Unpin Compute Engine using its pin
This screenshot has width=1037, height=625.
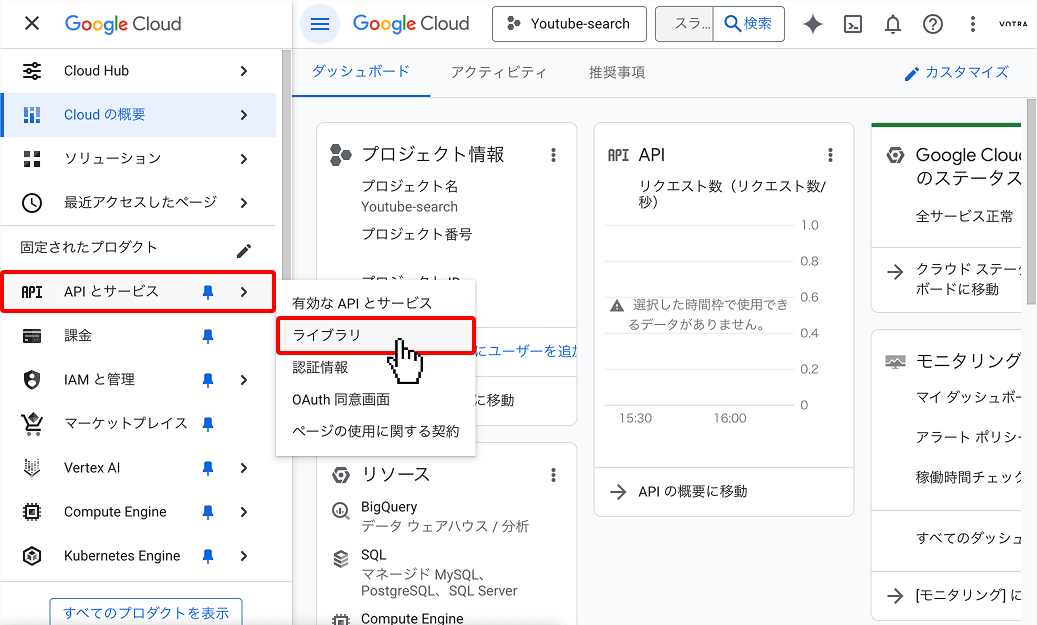point(208,513)
